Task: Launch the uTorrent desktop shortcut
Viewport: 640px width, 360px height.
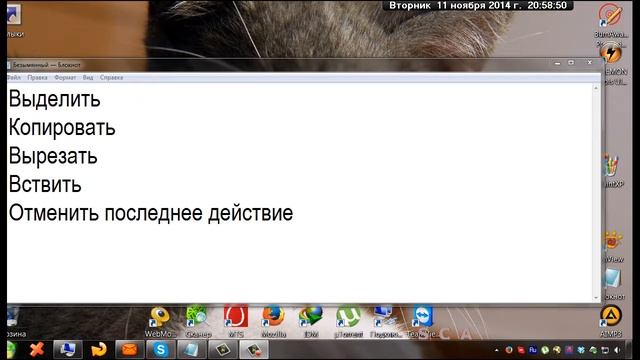Action: point(348,322)
